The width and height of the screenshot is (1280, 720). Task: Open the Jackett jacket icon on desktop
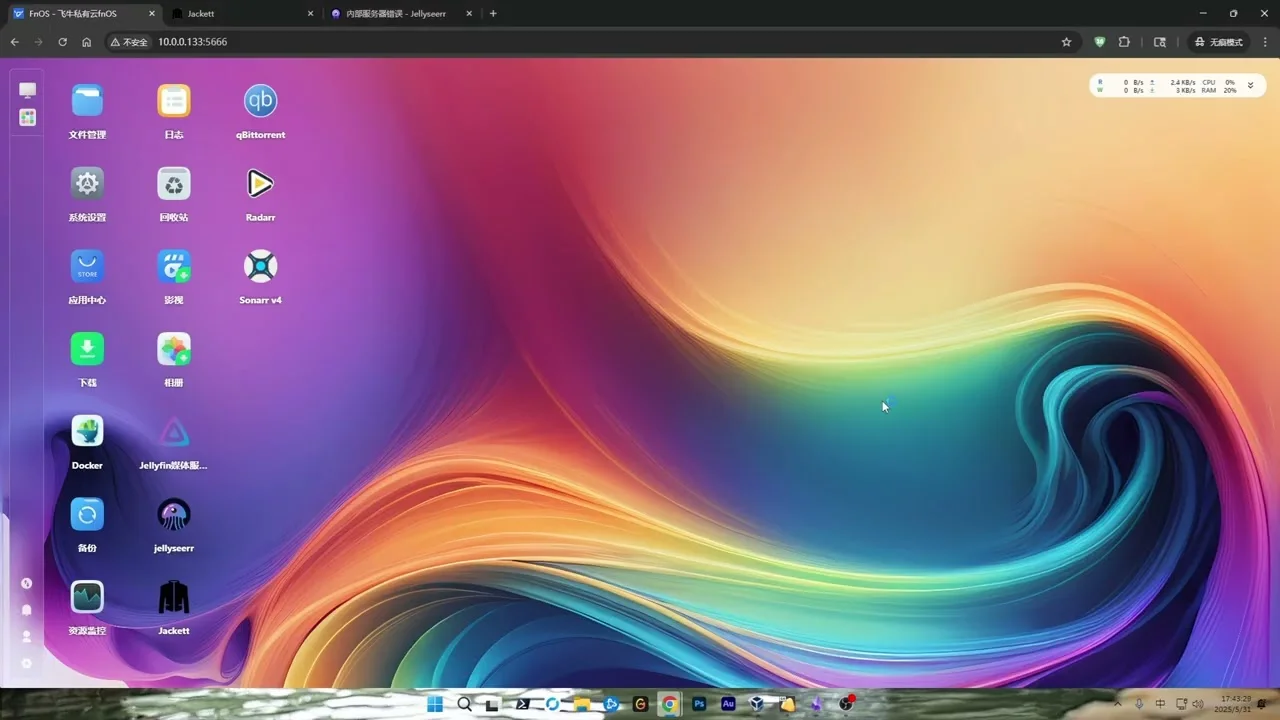coord(174,598)
